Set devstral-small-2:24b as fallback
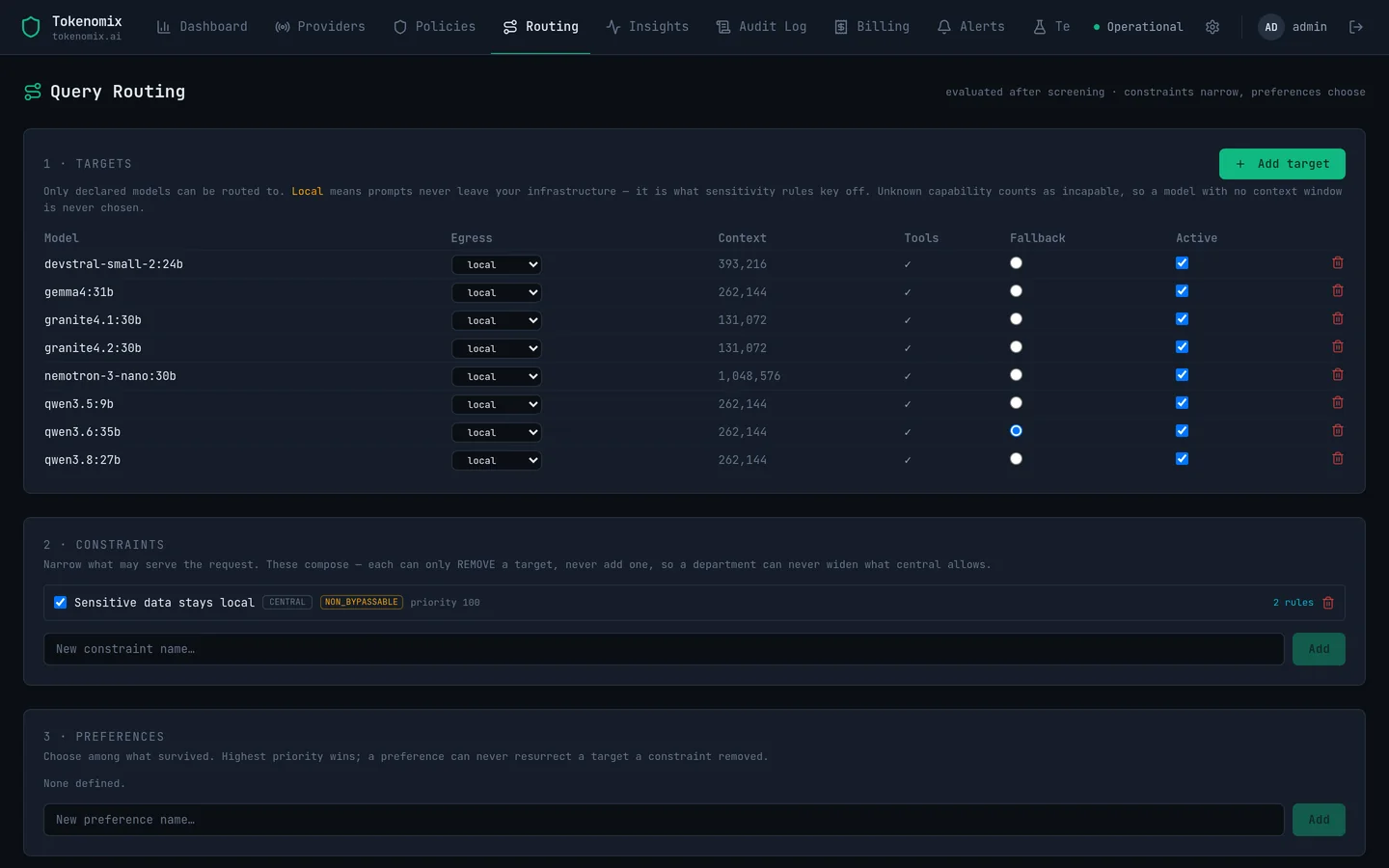 click(1016, 263)
